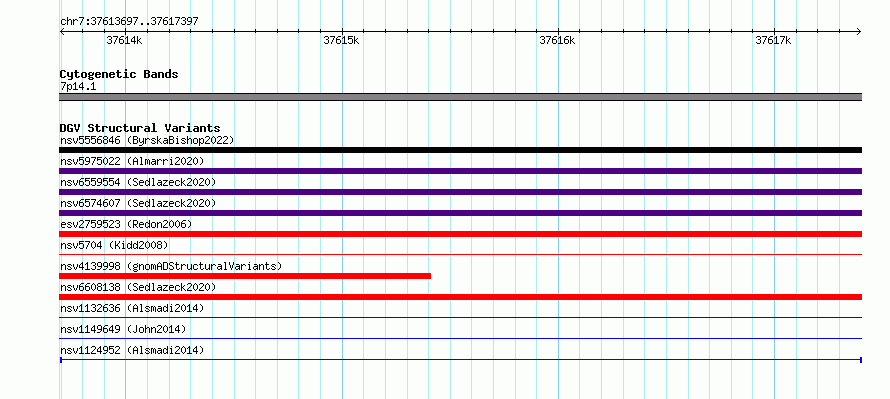Viewport: 890px width, 399px height.
Task: Open variant label nsv1124952 (Alsmadi2014)
Action: [x=132, y=350]
